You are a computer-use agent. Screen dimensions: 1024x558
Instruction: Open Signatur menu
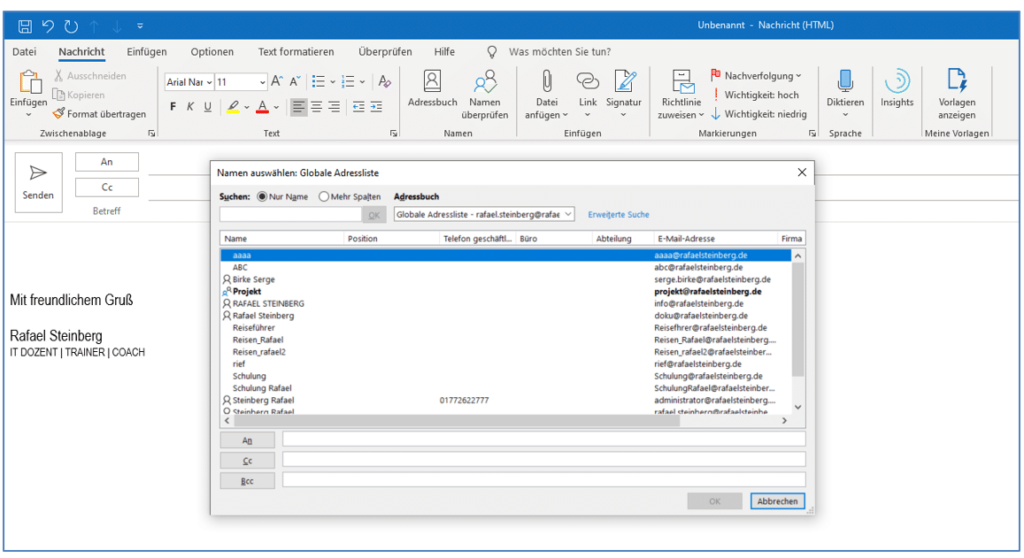[624, 95]
